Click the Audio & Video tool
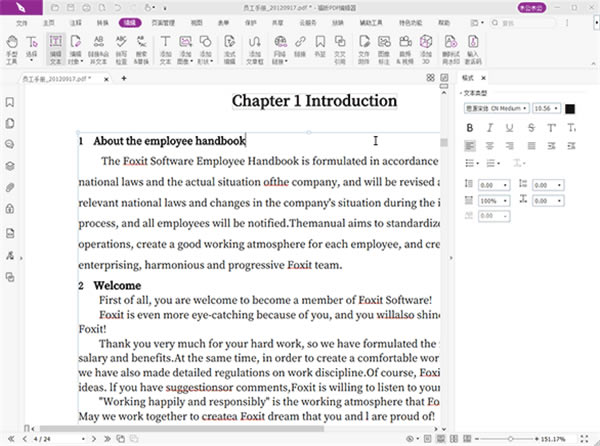600x446 pixels. pos(405,50)
